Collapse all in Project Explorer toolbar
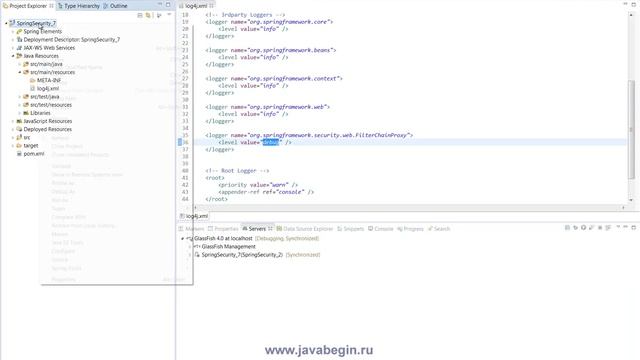This screenshot has width=640, height=360. (x=140, y=15)
